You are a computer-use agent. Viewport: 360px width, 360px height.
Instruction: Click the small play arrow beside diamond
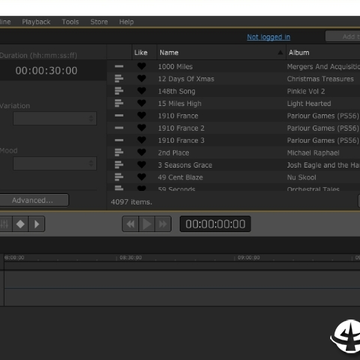point(37,224)
